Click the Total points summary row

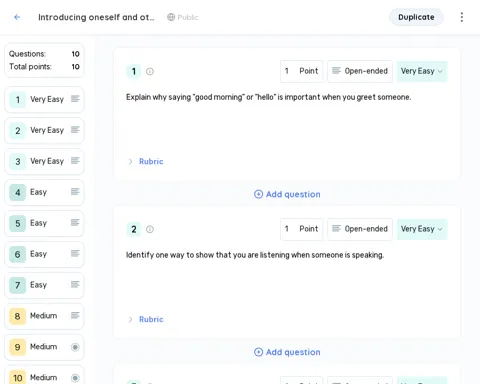44,67
